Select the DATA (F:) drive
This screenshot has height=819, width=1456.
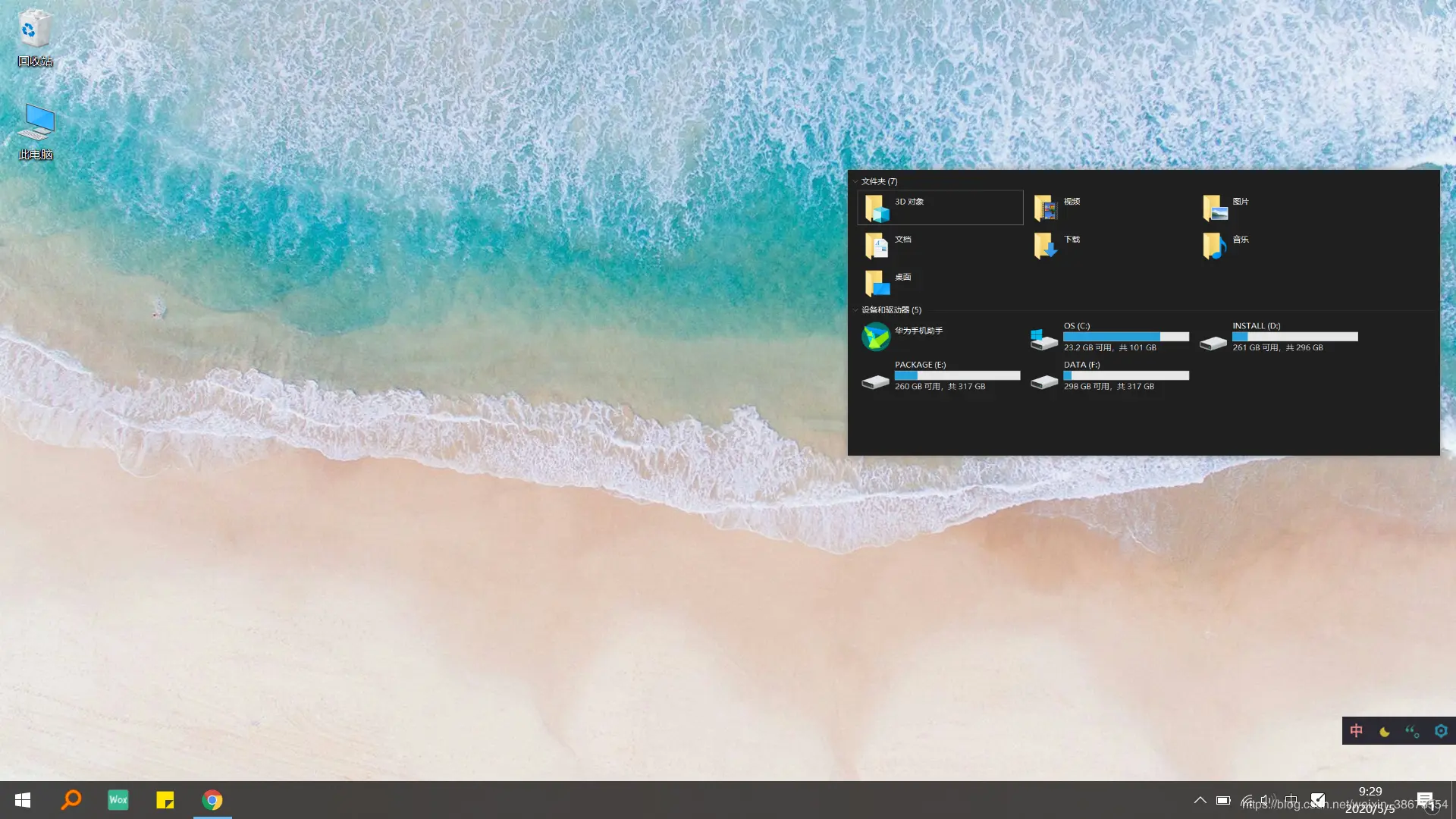point(1109,375)
